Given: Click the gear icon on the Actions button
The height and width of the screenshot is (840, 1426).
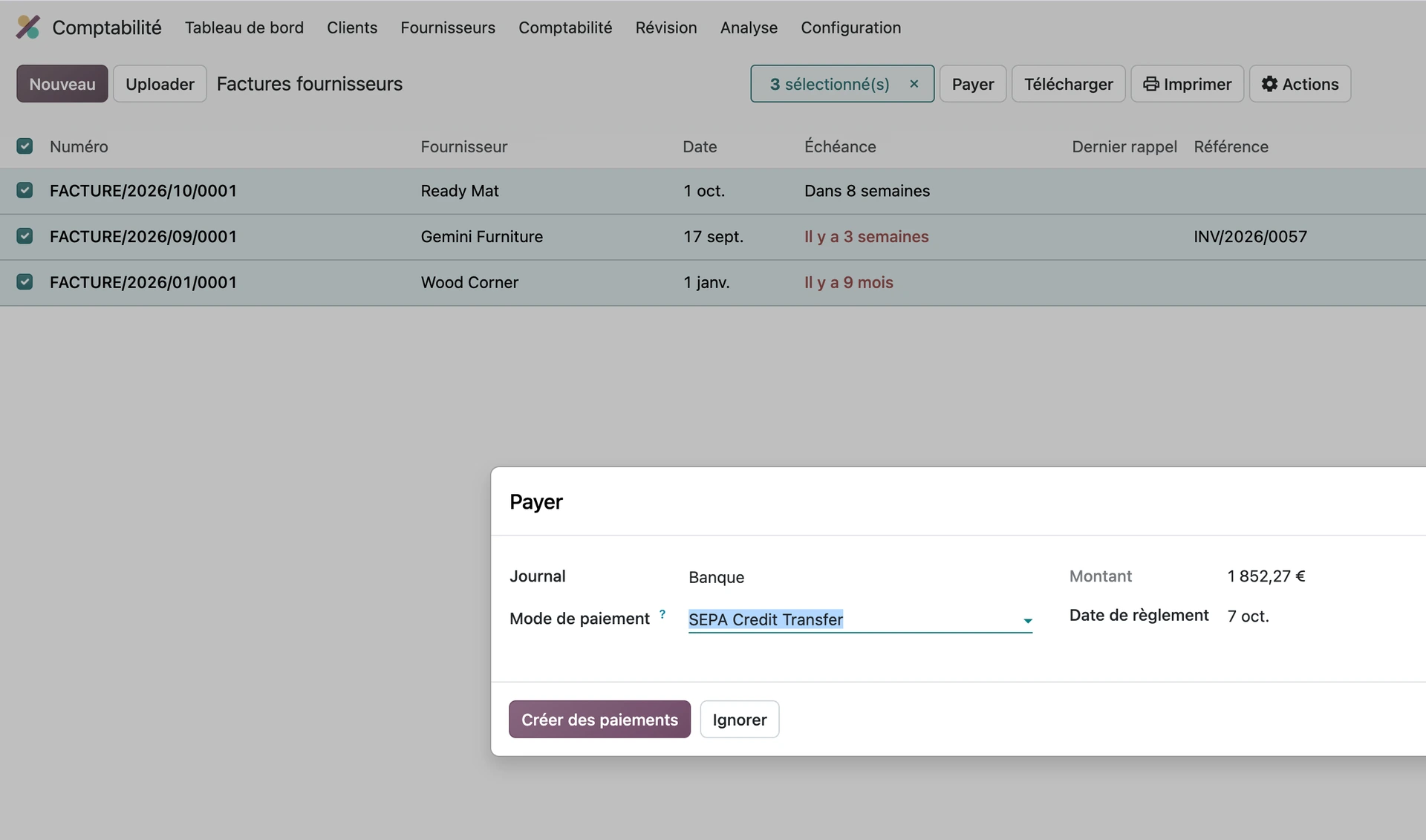Looking at the screenshot, I should point(1270,84).
